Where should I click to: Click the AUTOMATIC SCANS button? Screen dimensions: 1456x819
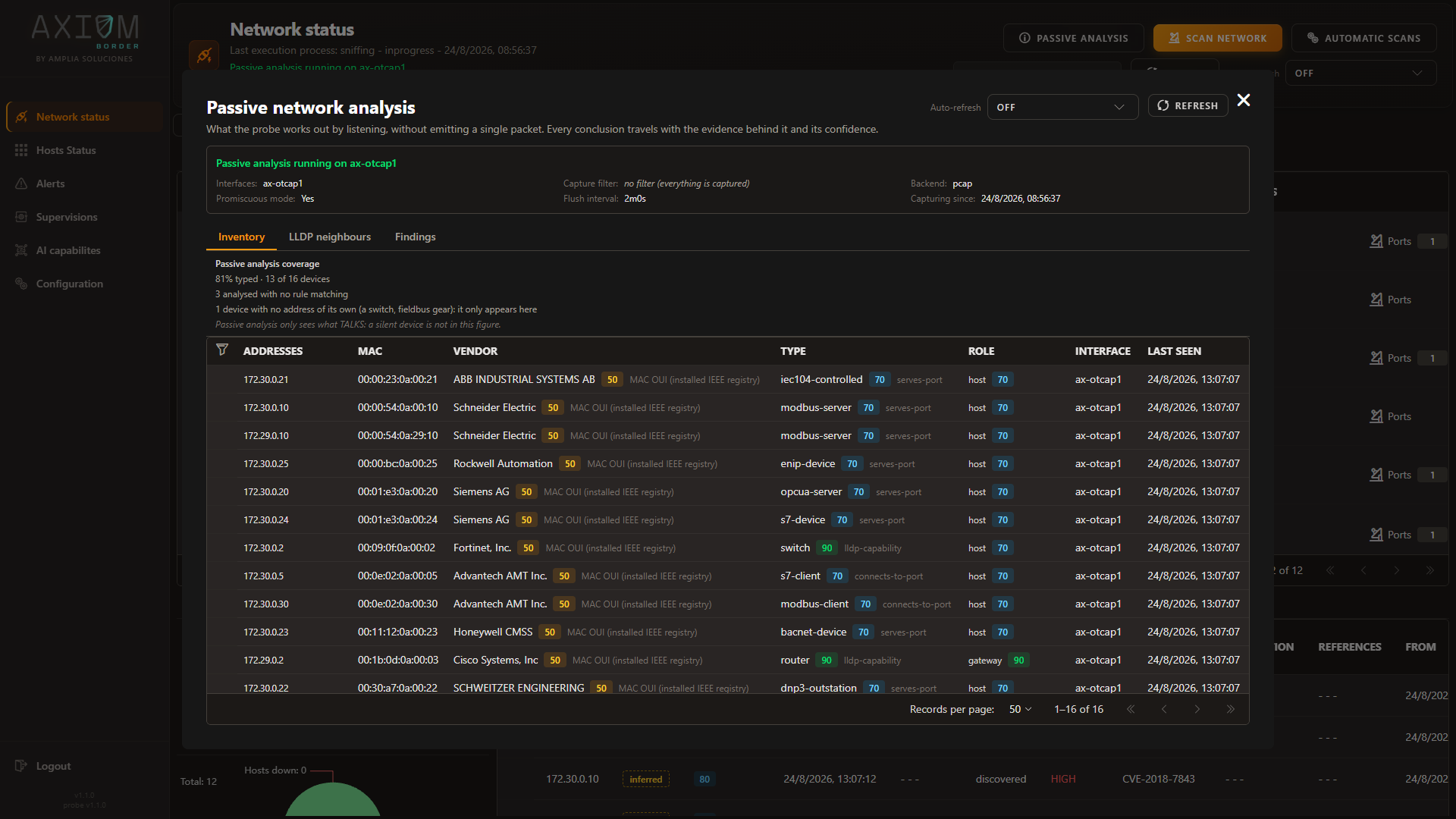pyautogui.click(x=1363, y=38)
